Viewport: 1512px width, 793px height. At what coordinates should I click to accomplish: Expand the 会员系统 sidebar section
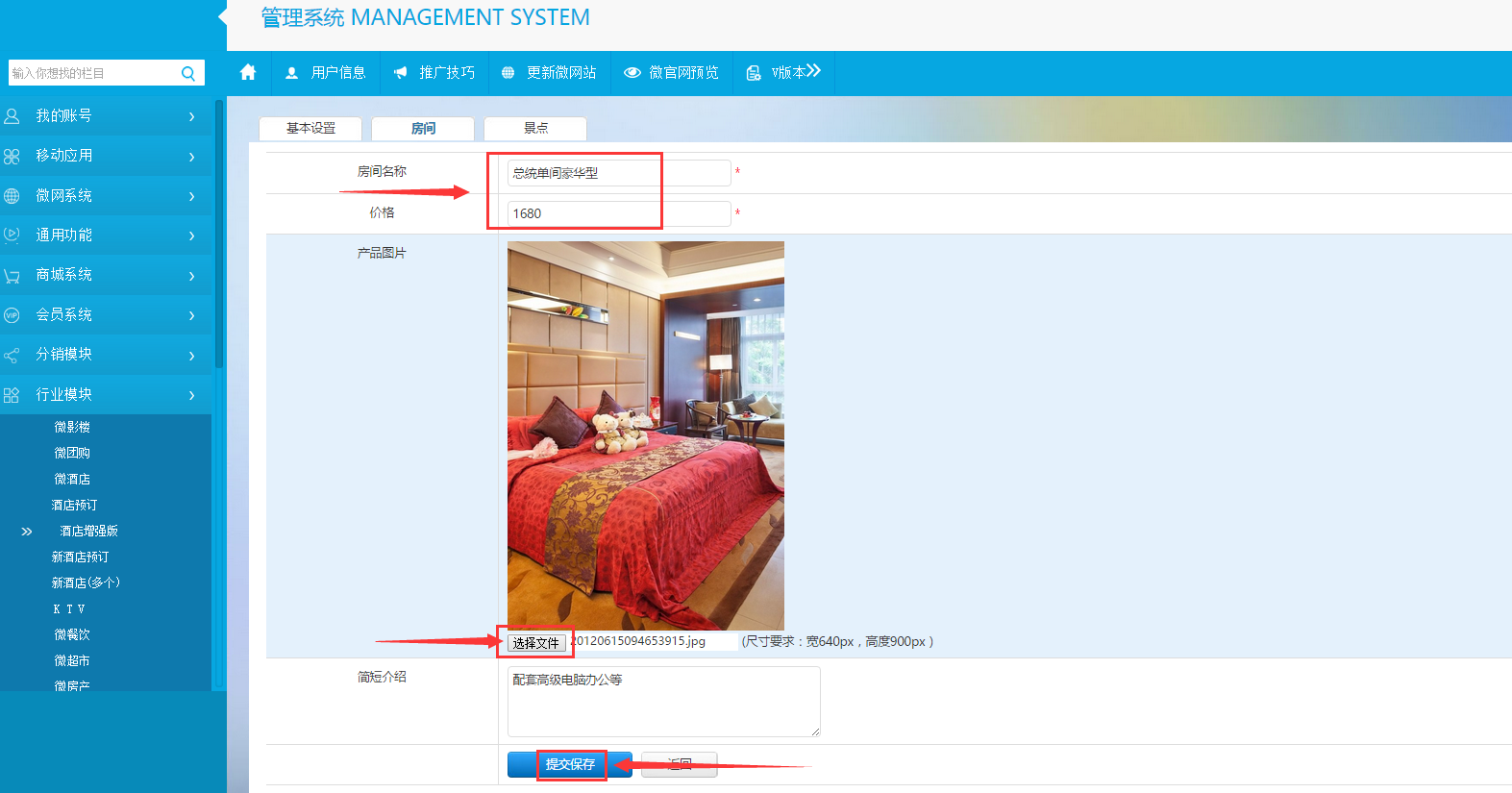point(106,315)
